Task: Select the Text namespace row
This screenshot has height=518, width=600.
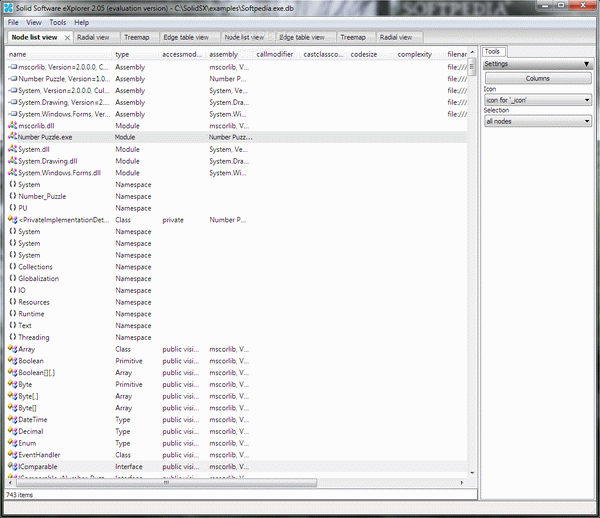Action: [237, 326]
